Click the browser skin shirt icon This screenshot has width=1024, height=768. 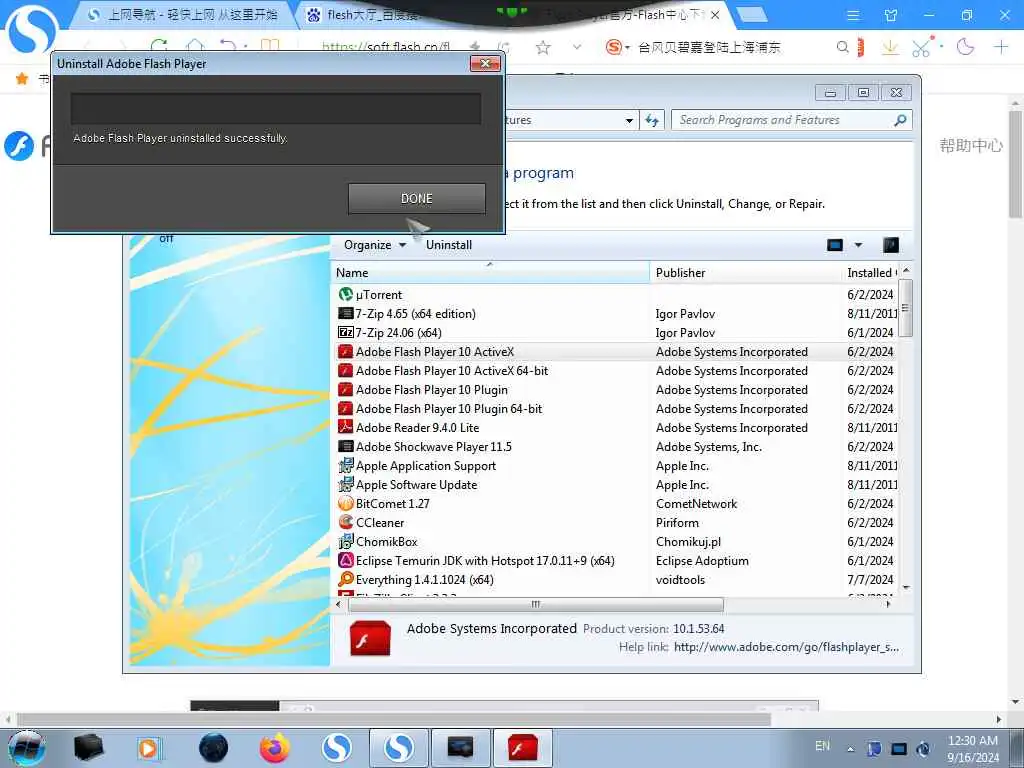[x=891, y=15]
